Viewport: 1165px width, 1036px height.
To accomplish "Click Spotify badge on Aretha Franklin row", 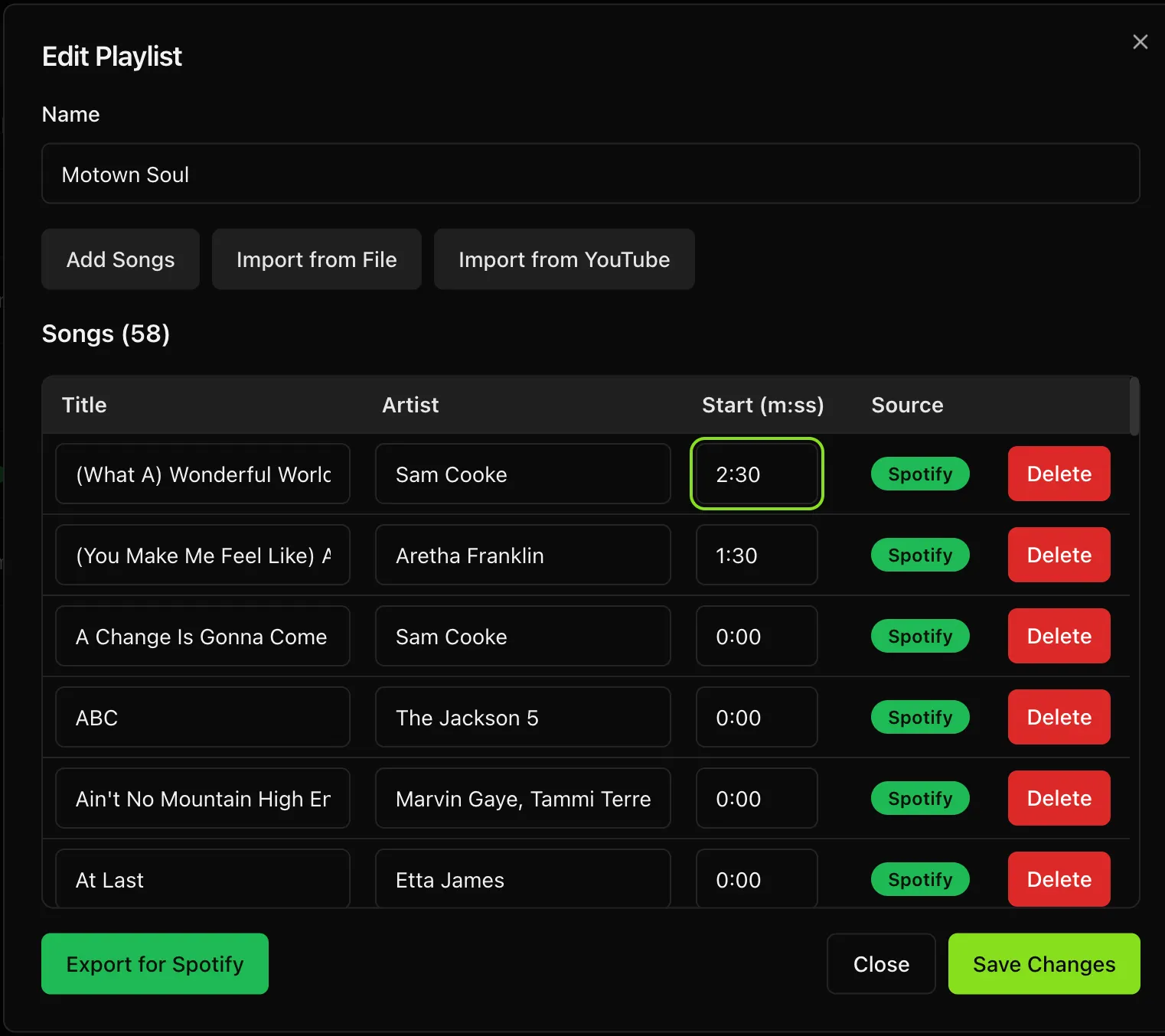I will (920, 555).
